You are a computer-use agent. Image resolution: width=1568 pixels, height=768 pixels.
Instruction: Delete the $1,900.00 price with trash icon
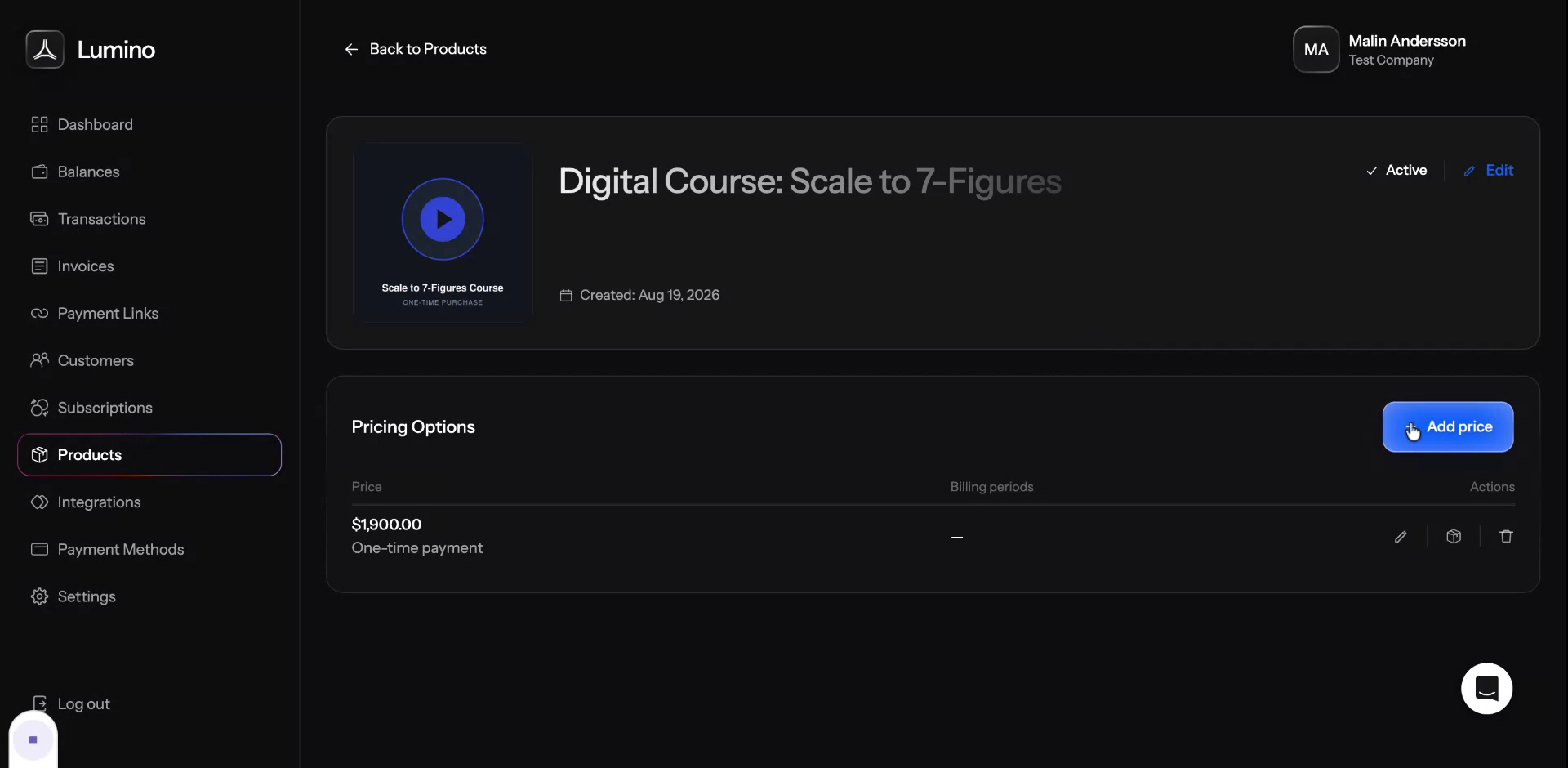[1506, 537]
